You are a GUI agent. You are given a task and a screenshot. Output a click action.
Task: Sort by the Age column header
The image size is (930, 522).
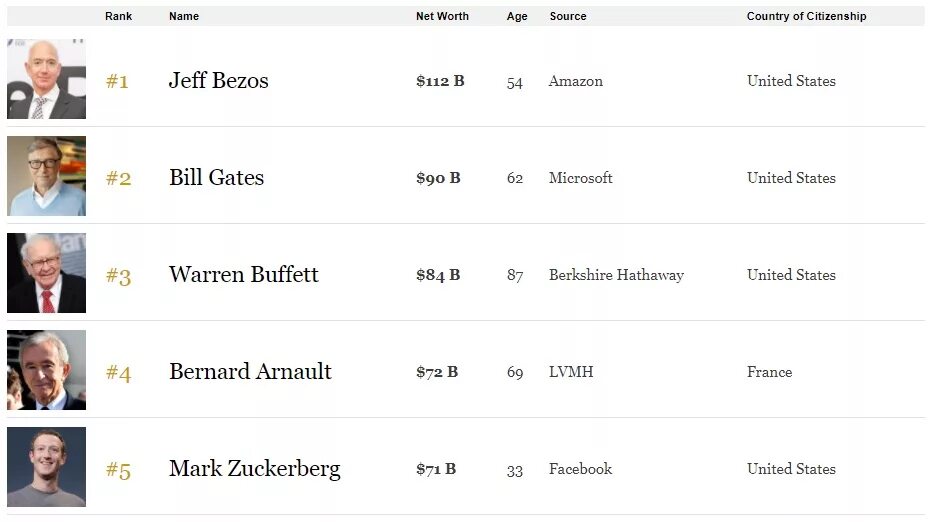point(517,16)
